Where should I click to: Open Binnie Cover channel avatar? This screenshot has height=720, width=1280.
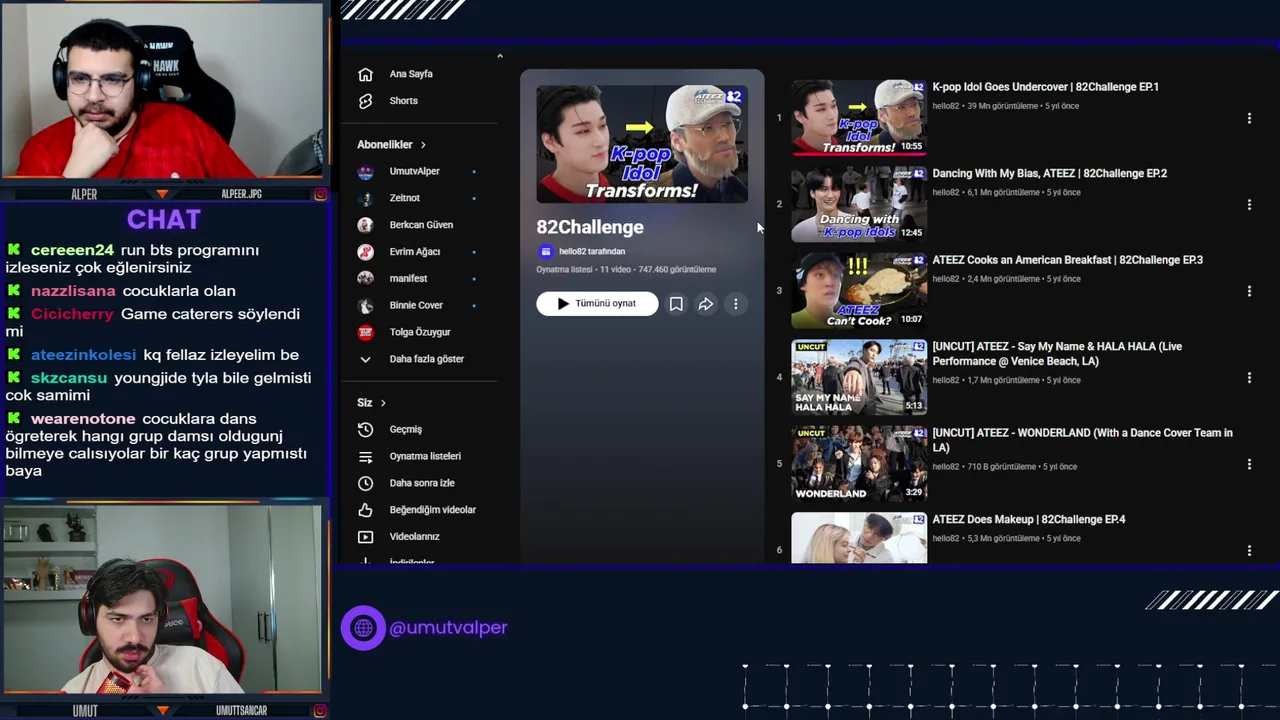tap(365, 305)
